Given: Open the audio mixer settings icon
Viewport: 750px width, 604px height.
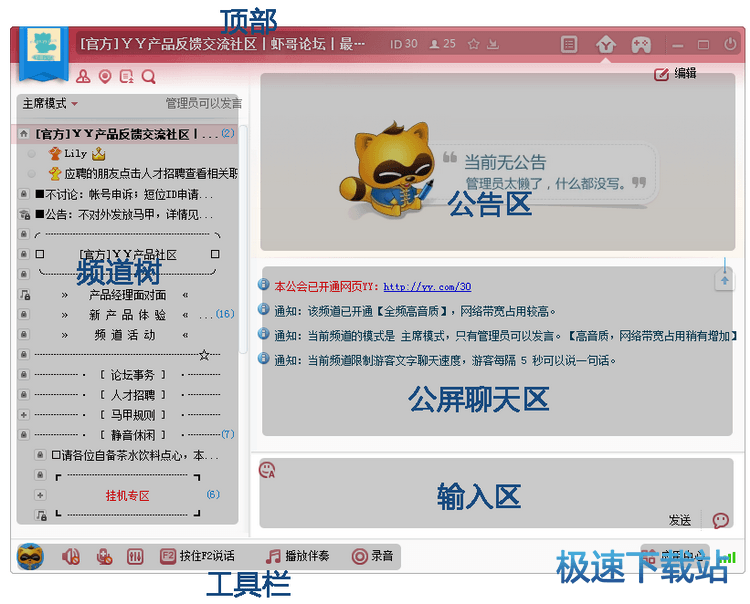Looking at the screenshot, I should tap(135, 557).
